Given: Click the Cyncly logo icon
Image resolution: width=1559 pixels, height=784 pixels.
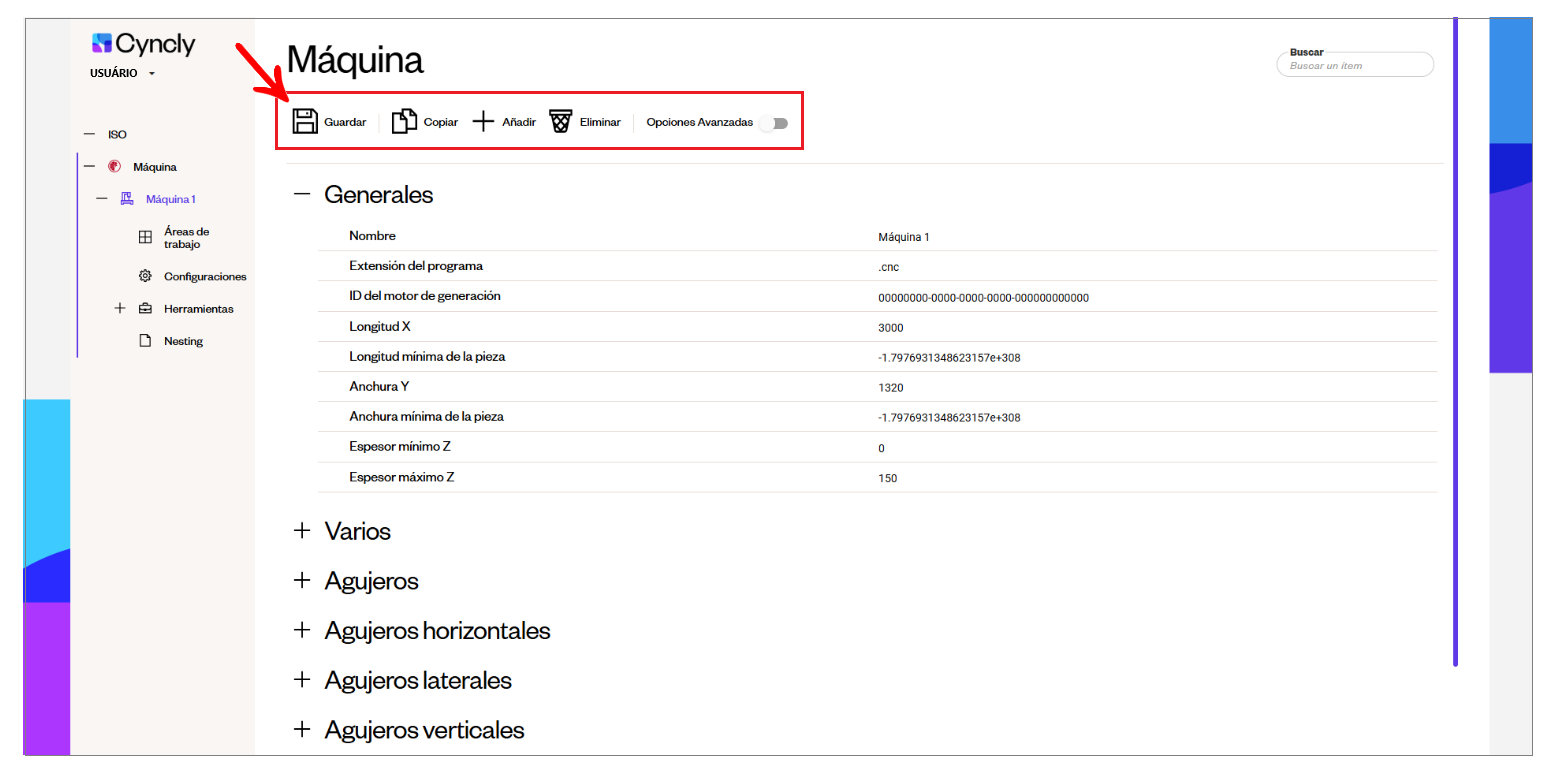Looking at the screenshot, I should coord(102,42).
